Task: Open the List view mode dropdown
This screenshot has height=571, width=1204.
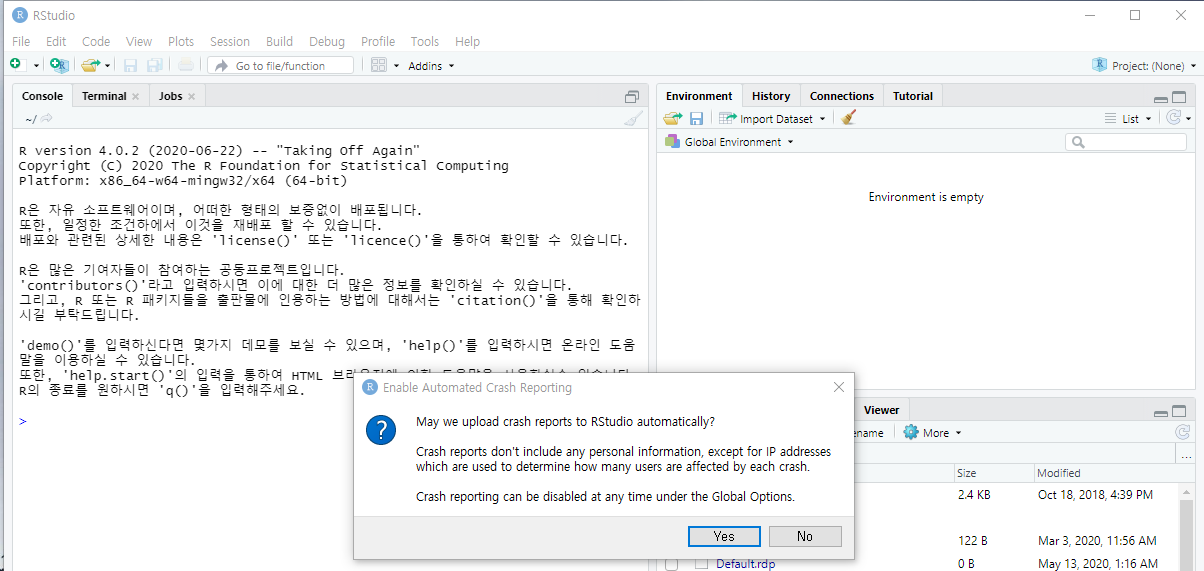Action: click(x=1128, y=118)
